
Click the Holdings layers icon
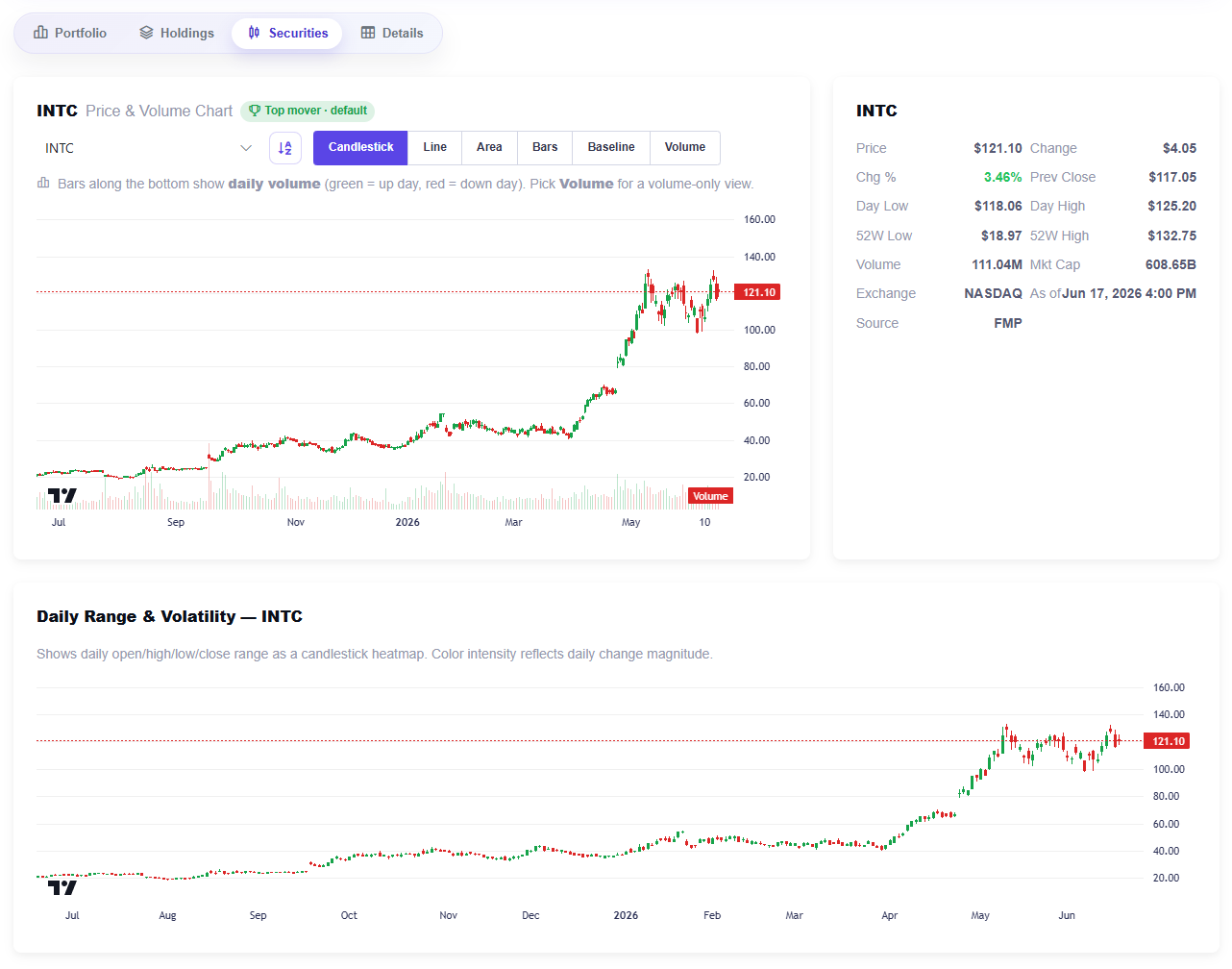(146, 33)
